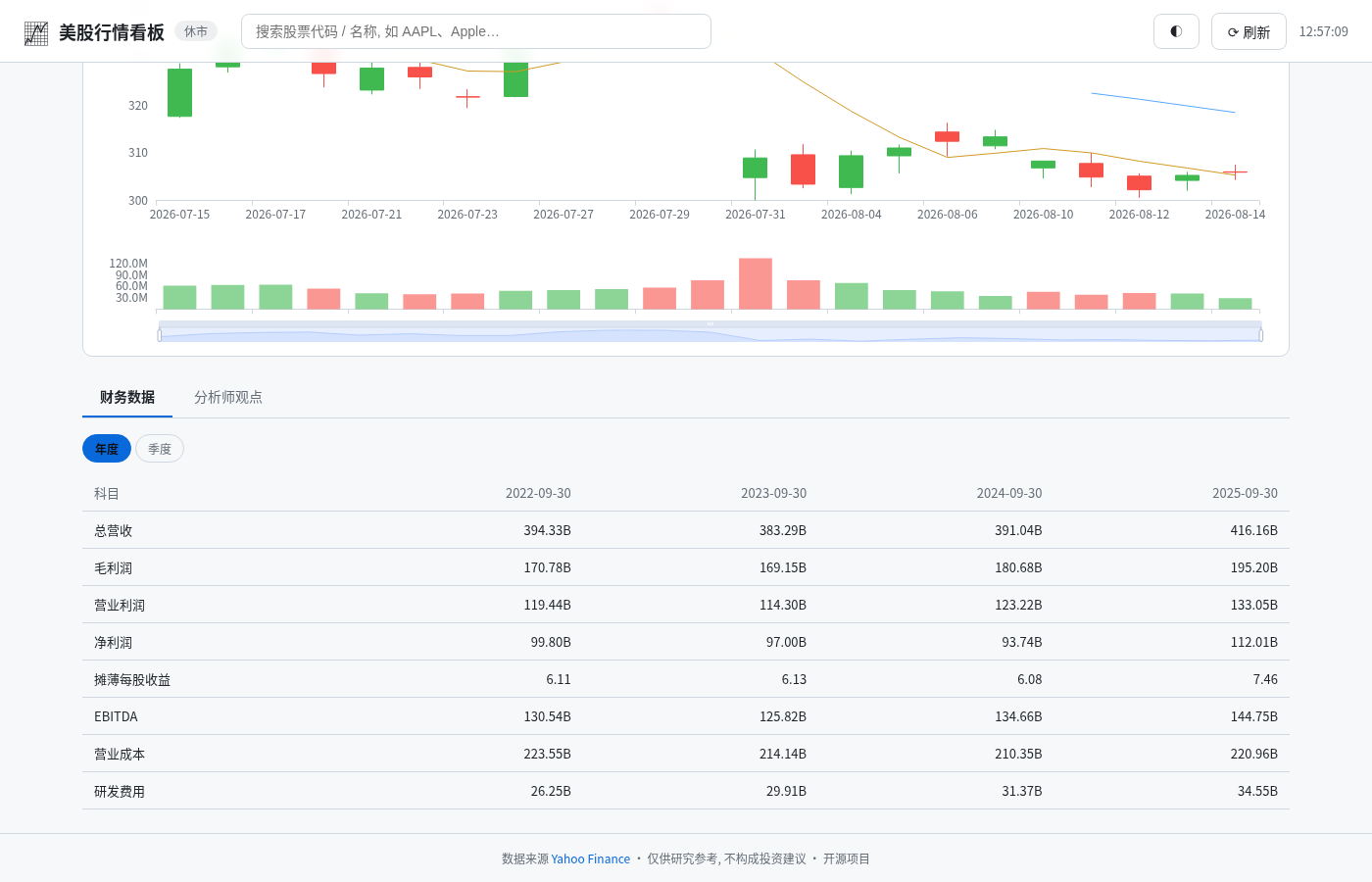
Task: Click the 12:57:09 clock display
Action: click(x=1323, y=31)
